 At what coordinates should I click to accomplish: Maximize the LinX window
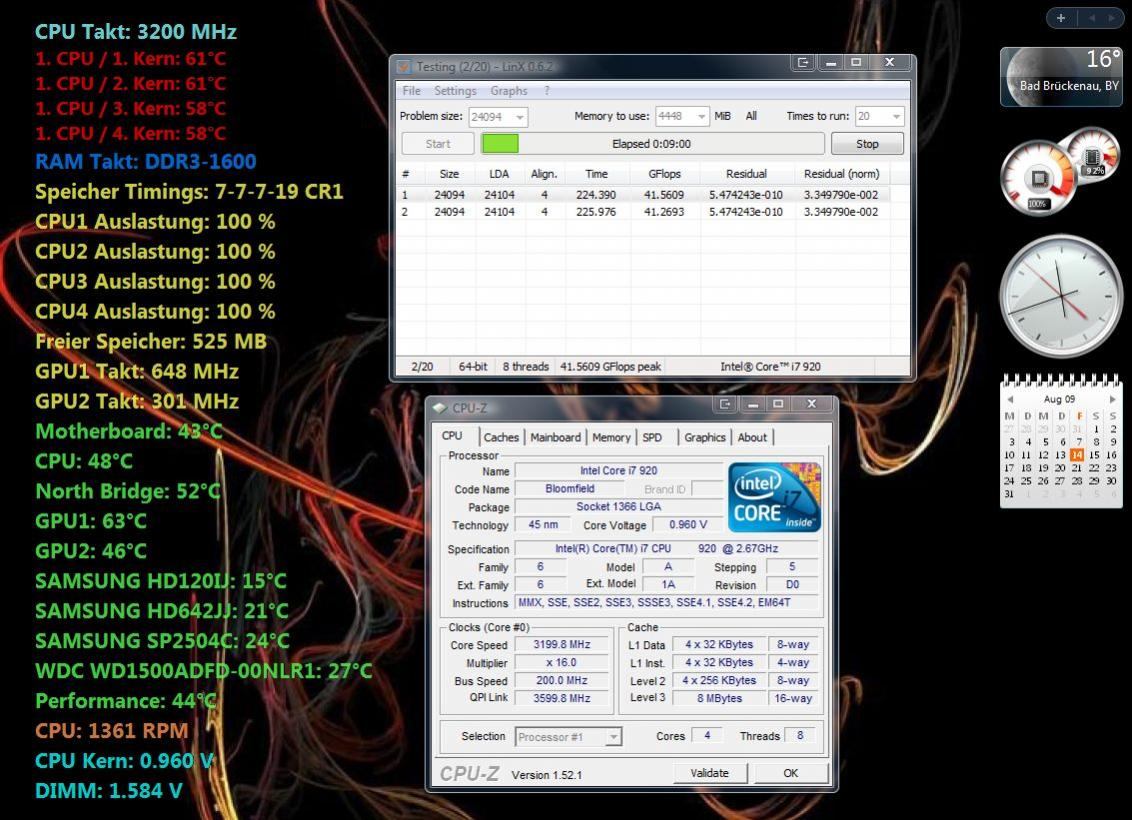click(x=856, y=63)
